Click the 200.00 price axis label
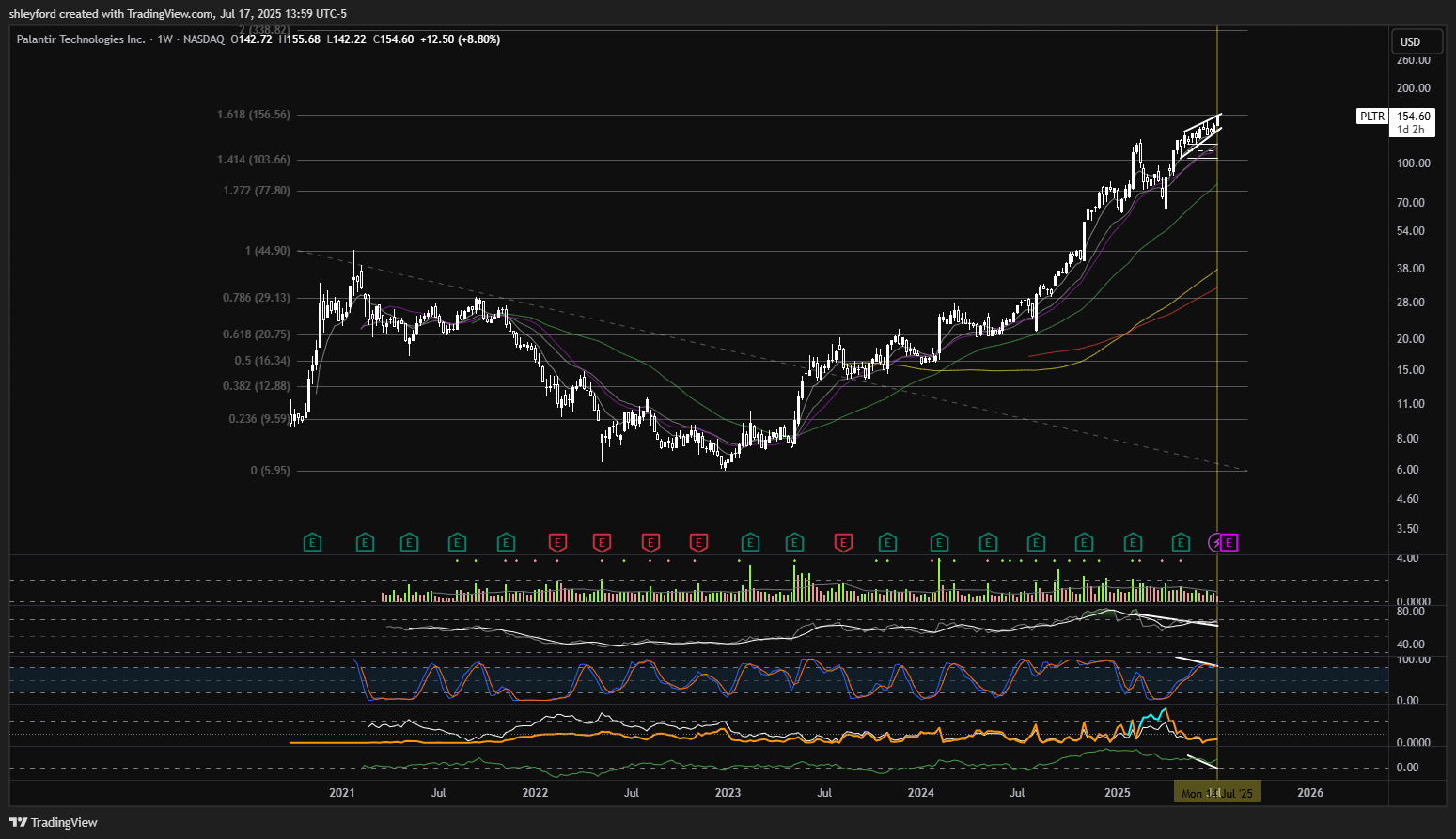The height and width of the screenshot is (839, 1456). pyautogui.click(x=1414, y=88)
